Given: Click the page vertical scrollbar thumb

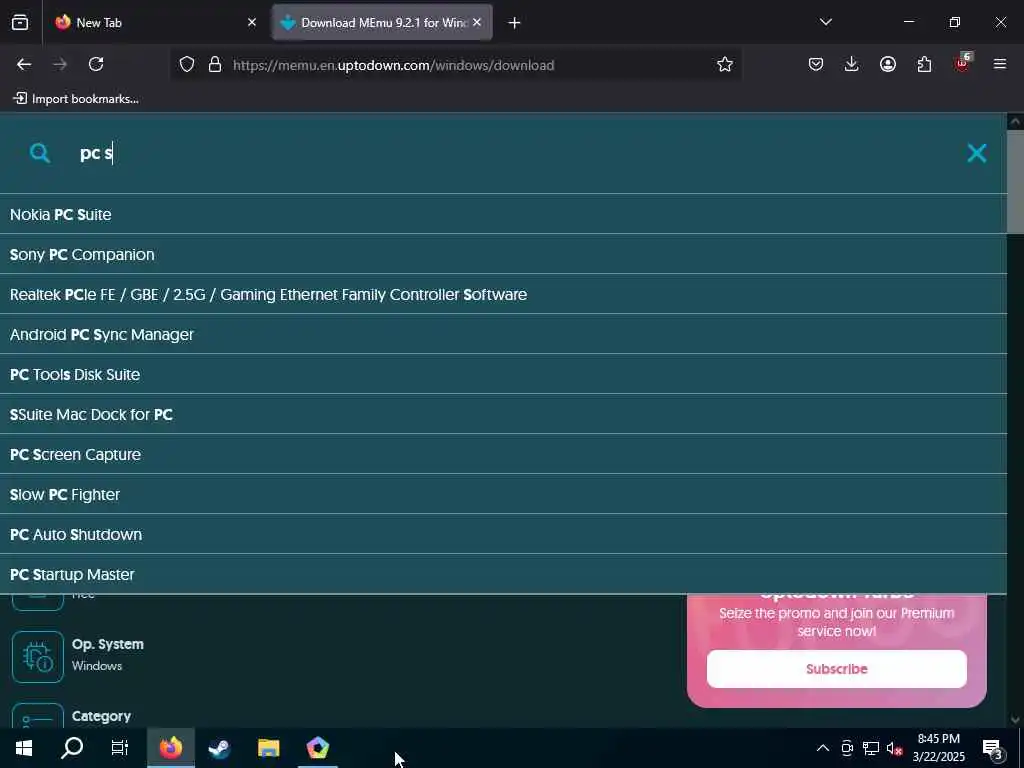Looking at the screenshot, I should [x=1016, y=182].
